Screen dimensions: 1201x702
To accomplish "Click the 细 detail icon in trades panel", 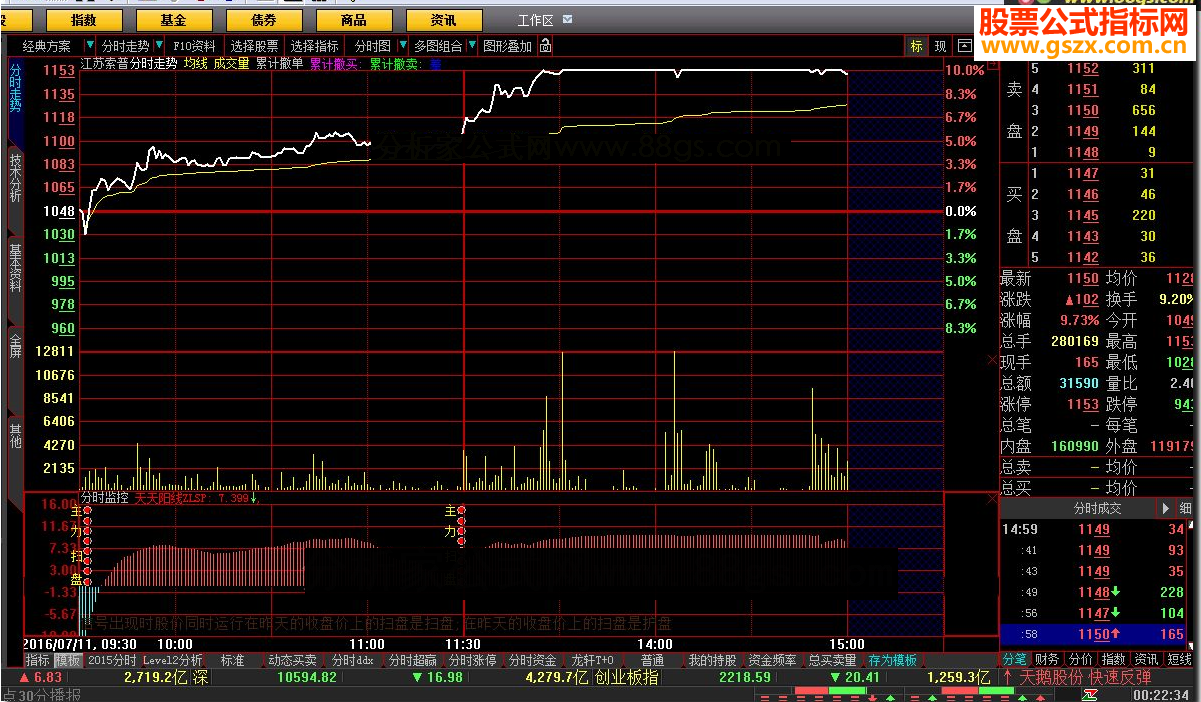I will click(1185, 508).
